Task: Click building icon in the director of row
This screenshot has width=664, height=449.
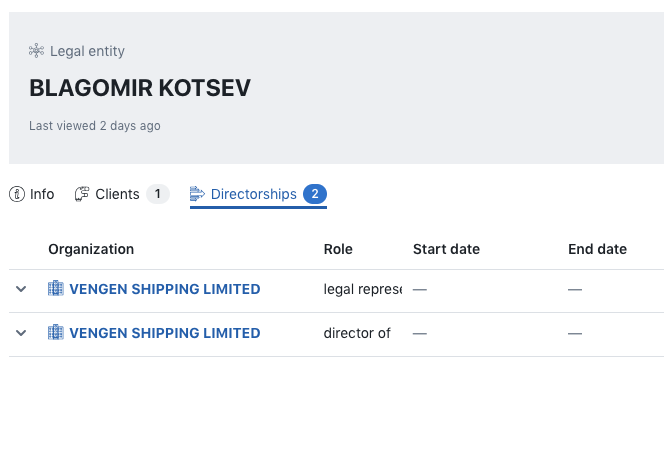Action: 56,333
